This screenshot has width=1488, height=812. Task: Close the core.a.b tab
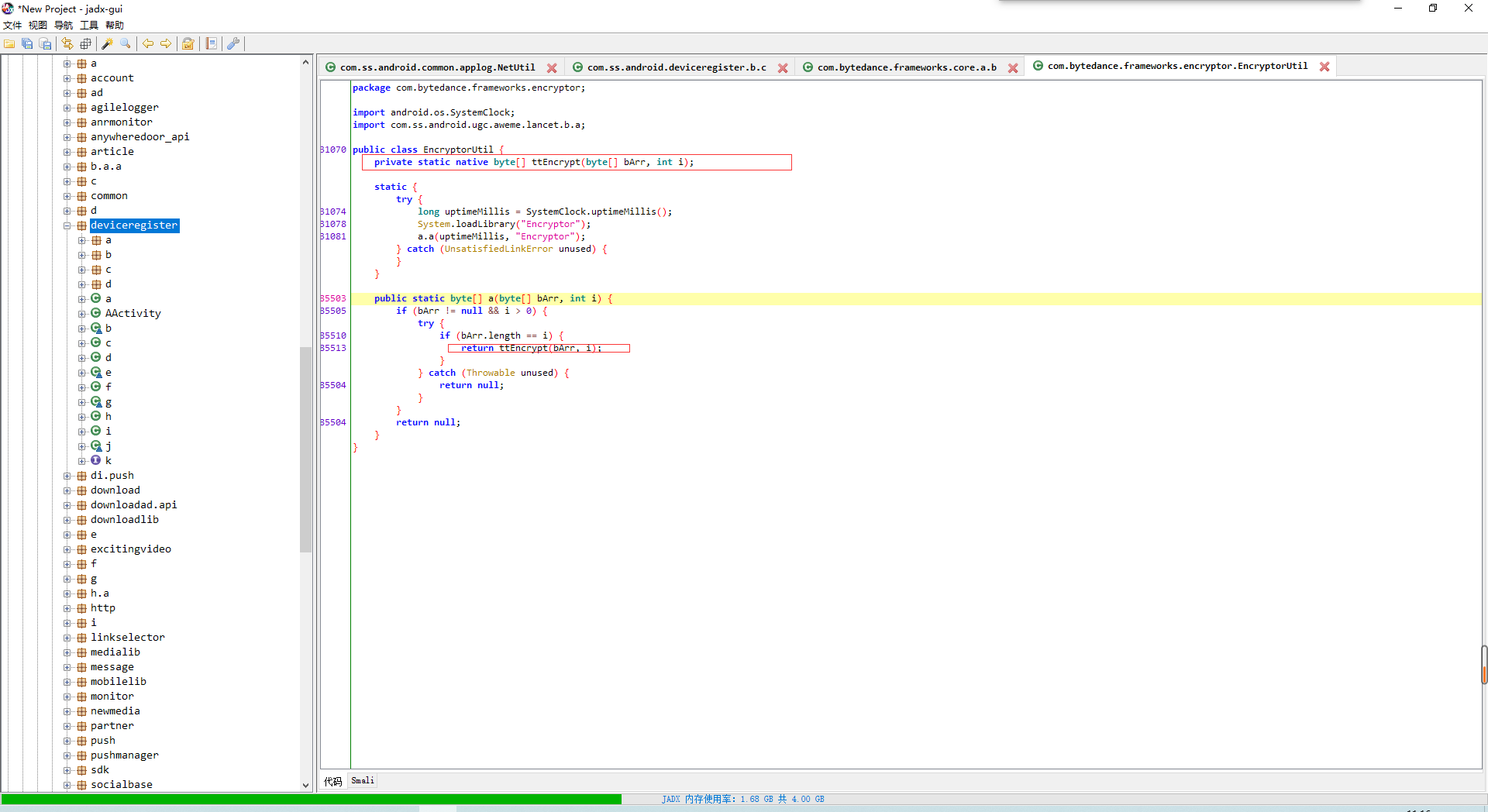coord(1013,68)
